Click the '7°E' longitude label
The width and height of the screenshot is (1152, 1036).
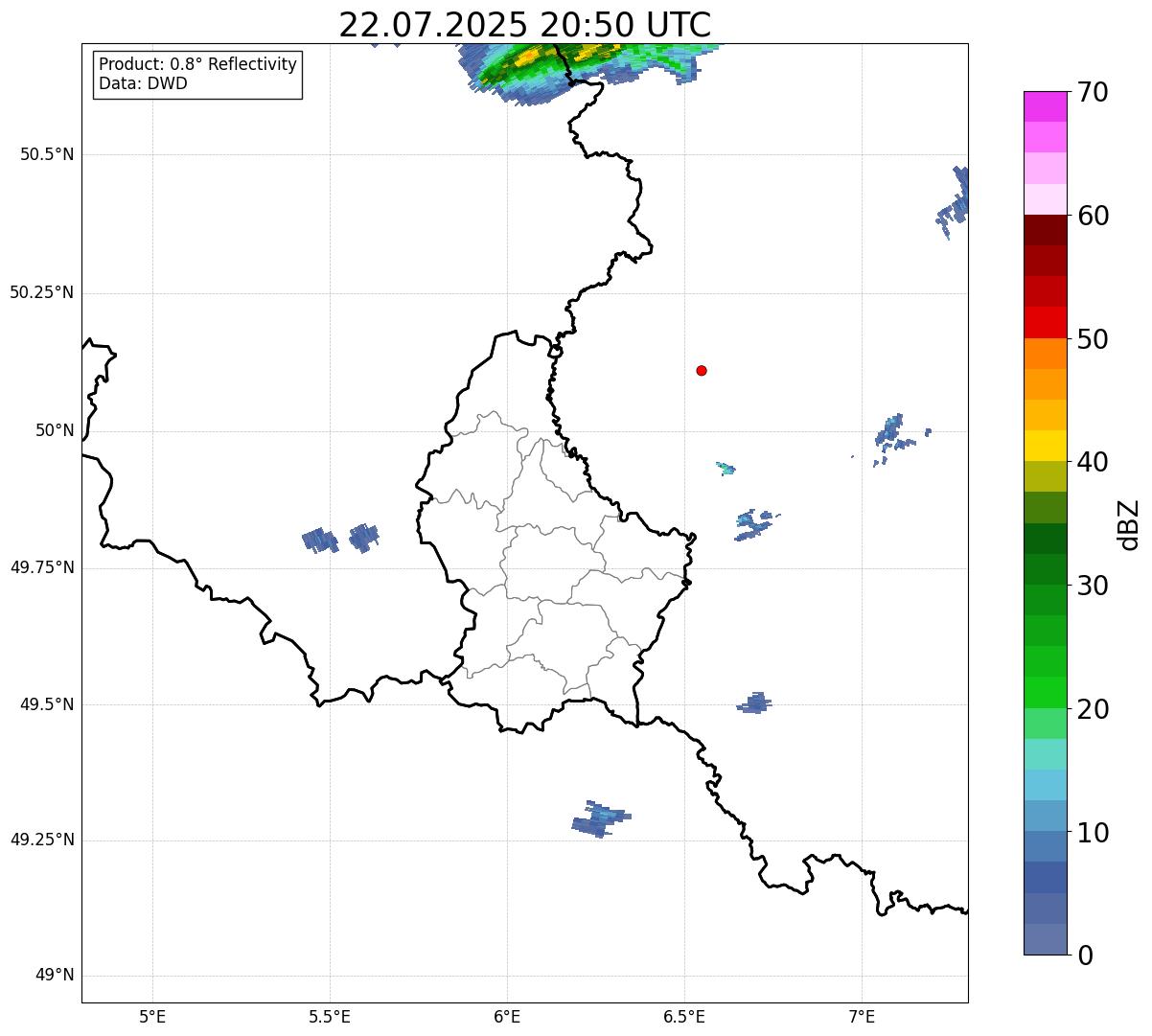tap(862, 1016)
